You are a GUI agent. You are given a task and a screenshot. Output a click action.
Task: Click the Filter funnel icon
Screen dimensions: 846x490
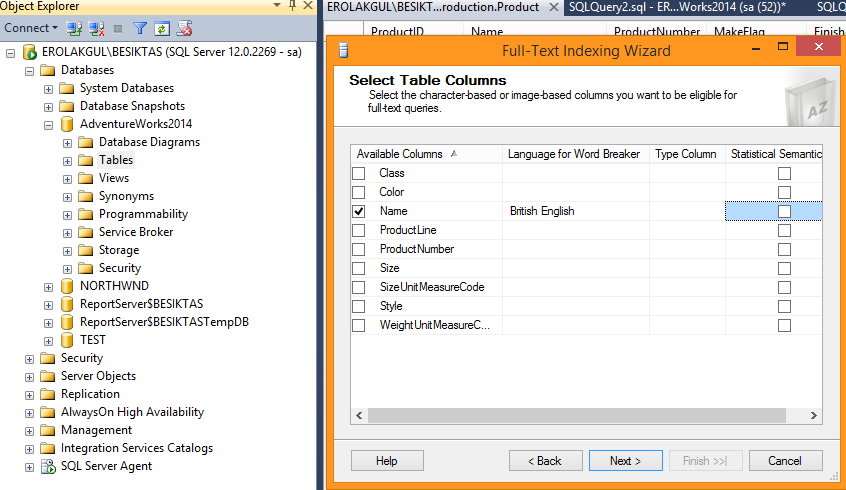click(140, 28)
